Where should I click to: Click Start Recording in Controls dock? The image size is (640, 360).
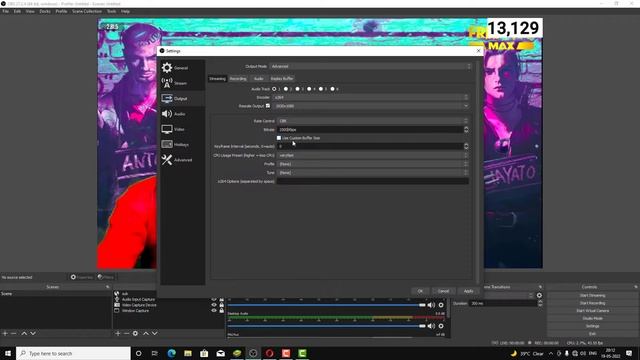coord(592,303)
